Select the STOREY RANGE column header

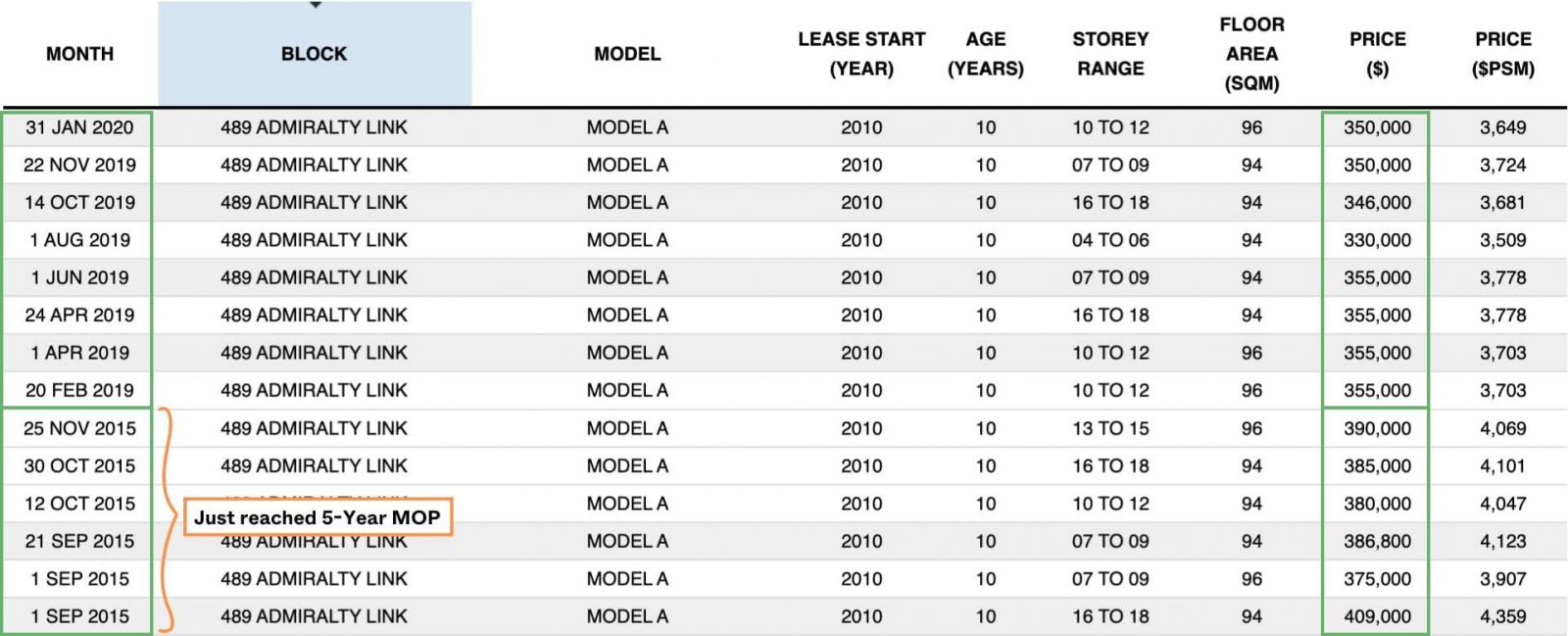1110,54
